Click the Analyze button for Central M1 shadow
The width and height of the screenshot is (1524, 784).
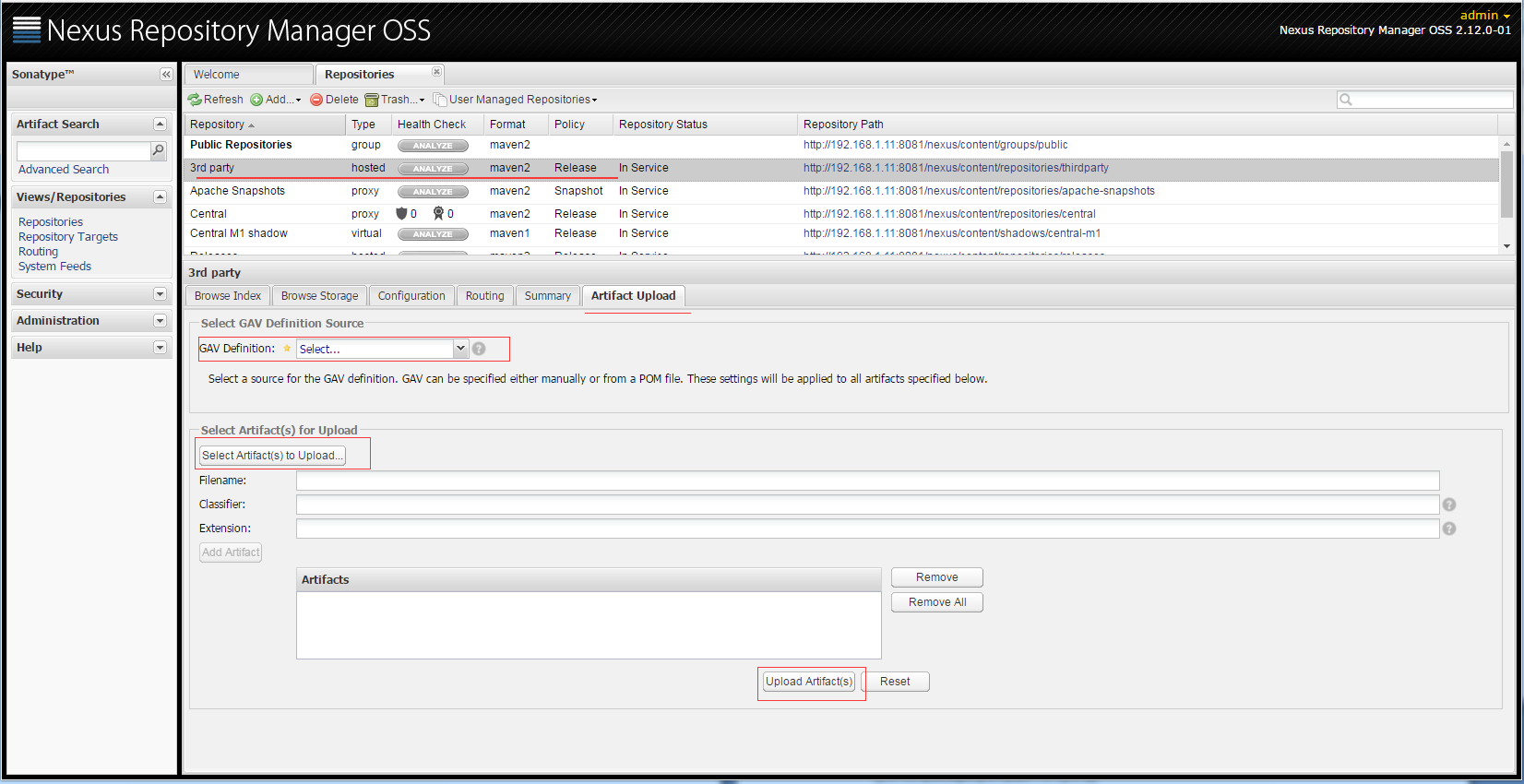pyautogui.click(x=433, y=234)
